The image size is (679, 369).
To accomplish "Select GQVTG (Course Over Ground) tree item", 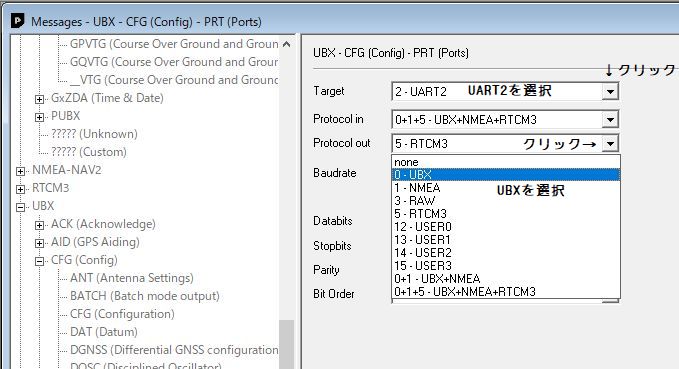I will (x=174, y=62).
